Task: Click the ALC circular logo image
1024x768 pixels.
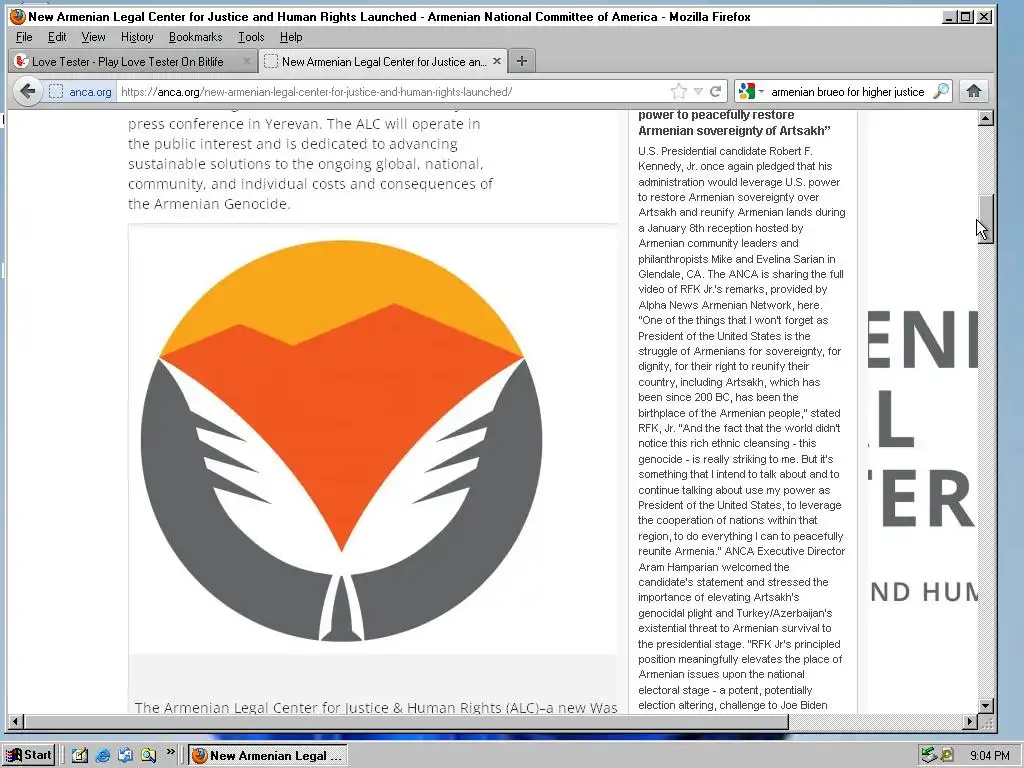Action: tap(341, 440)
